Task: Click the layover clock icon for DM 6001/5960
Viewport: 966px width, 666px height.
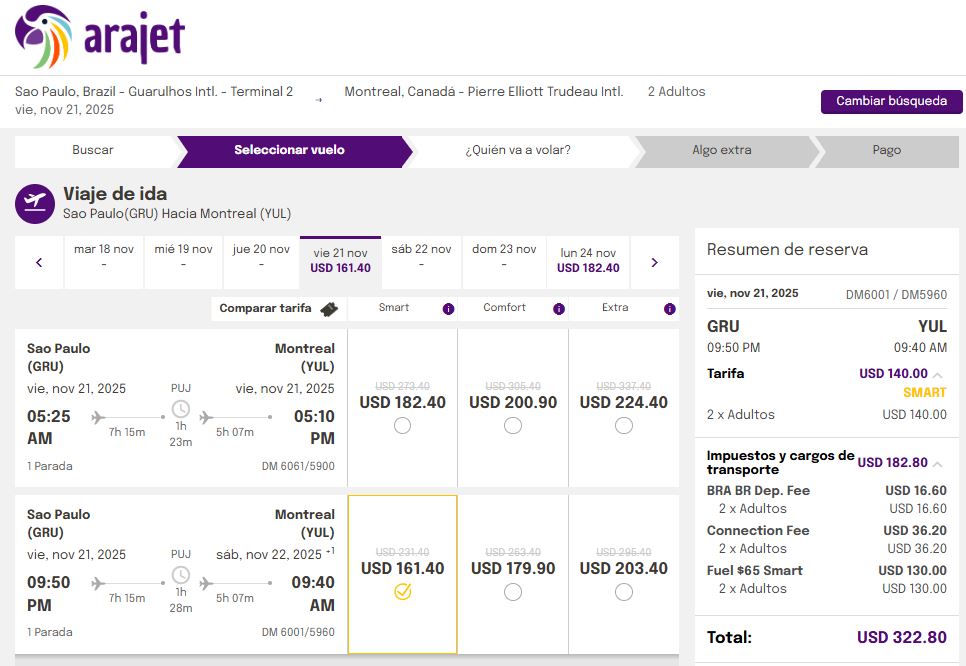Action: tap(181, 575)
